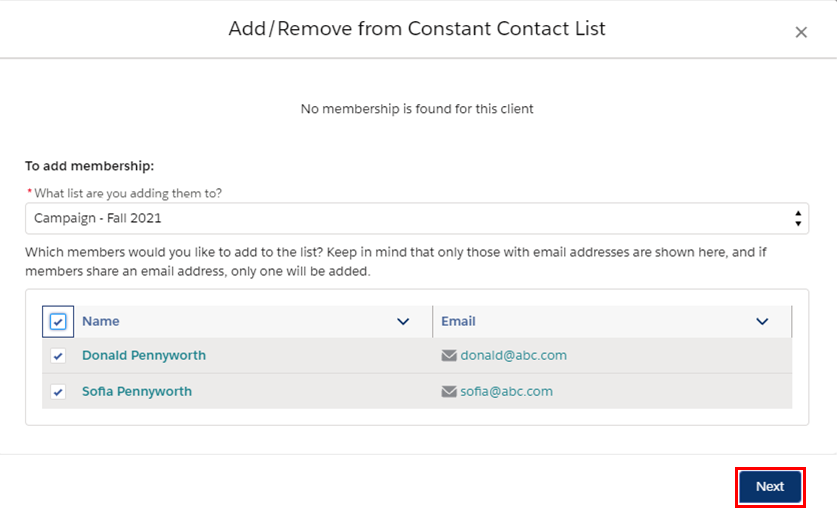Click the 'To add membership:' heading
Screen dimensions: 837x509
pyautogui.click(x=89, y=166)
